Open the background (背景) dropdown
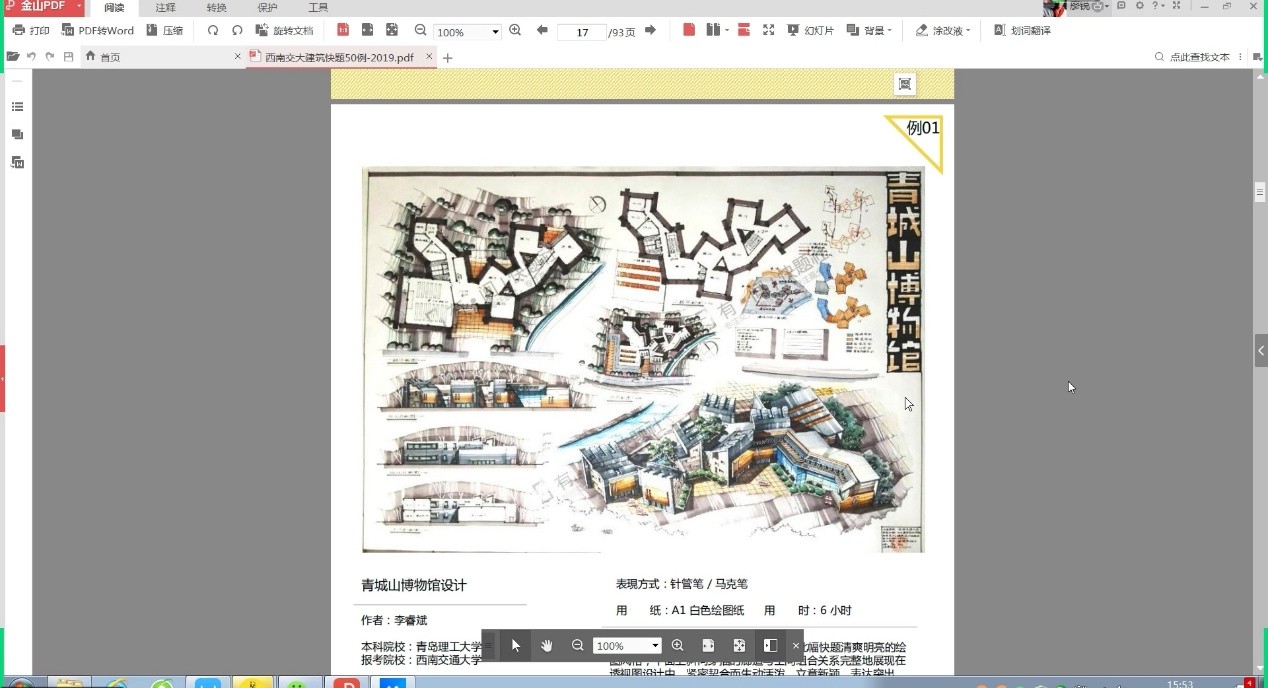 pos(869,31)
